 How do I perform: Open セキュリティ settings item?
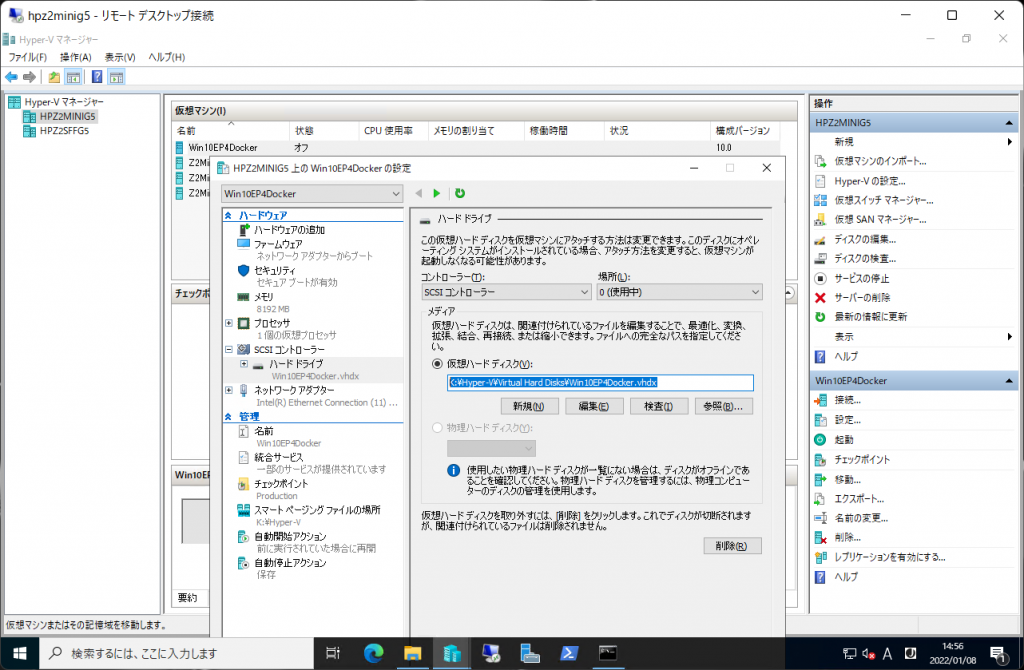tap(274, 270)
